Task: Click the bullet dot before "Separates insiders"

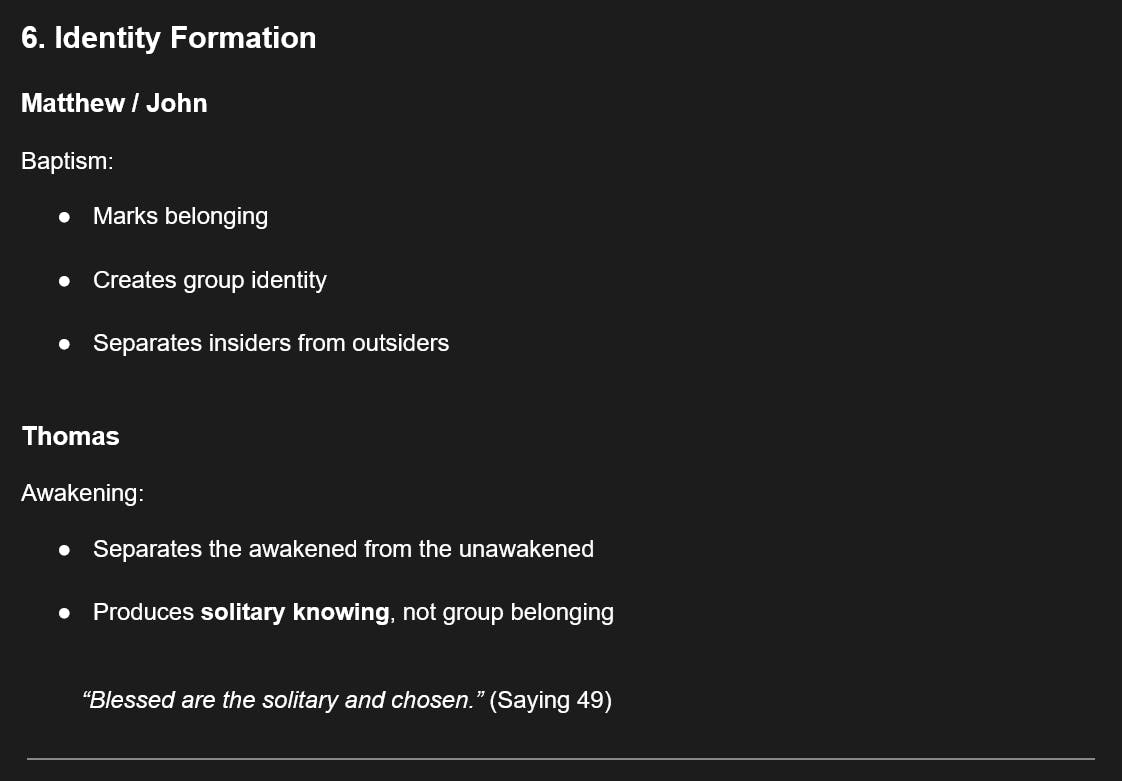Action: click(x=65, y=344)
